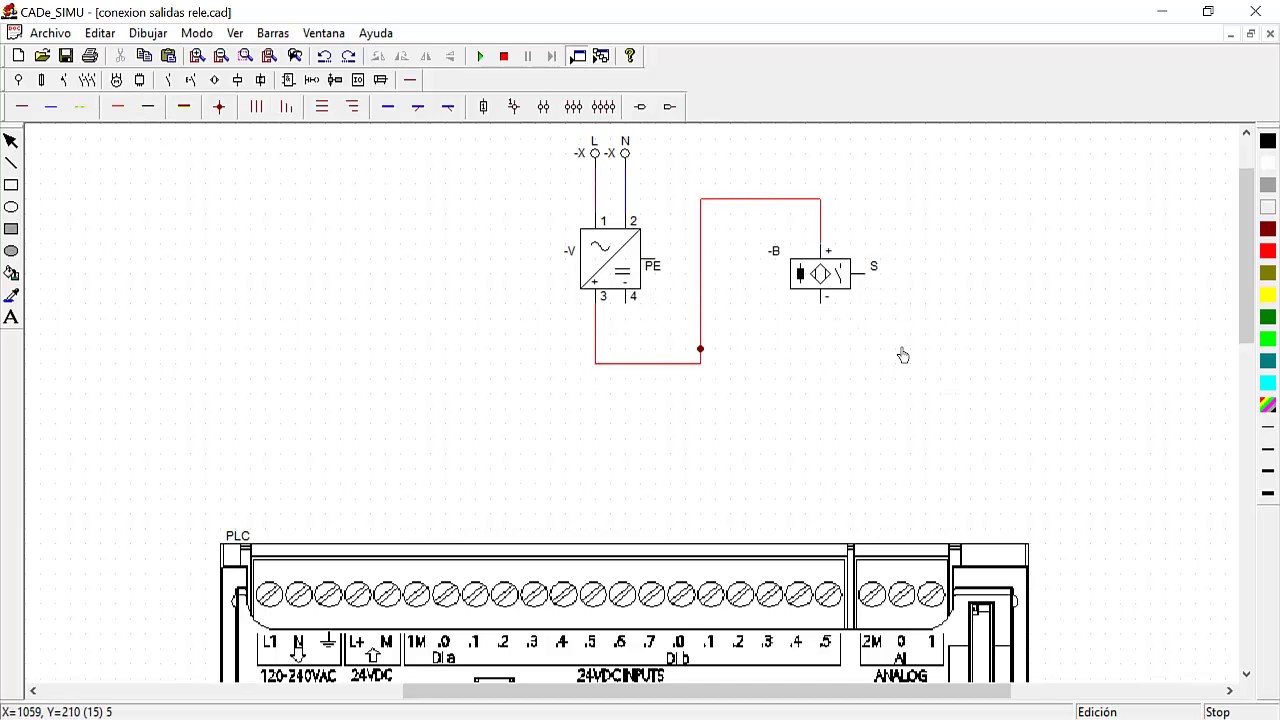Pick the filled ellipse tool

(x=11, y=251)
